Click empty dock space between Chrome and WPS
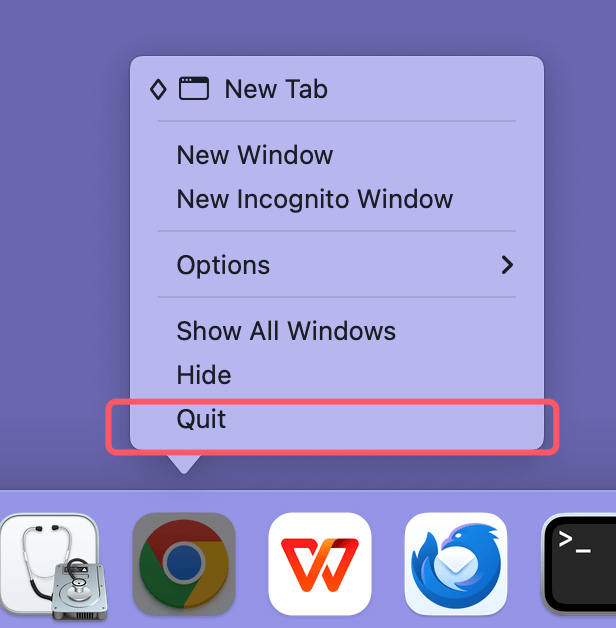This screenshot has height=628, width=616. tap(252, 564)
